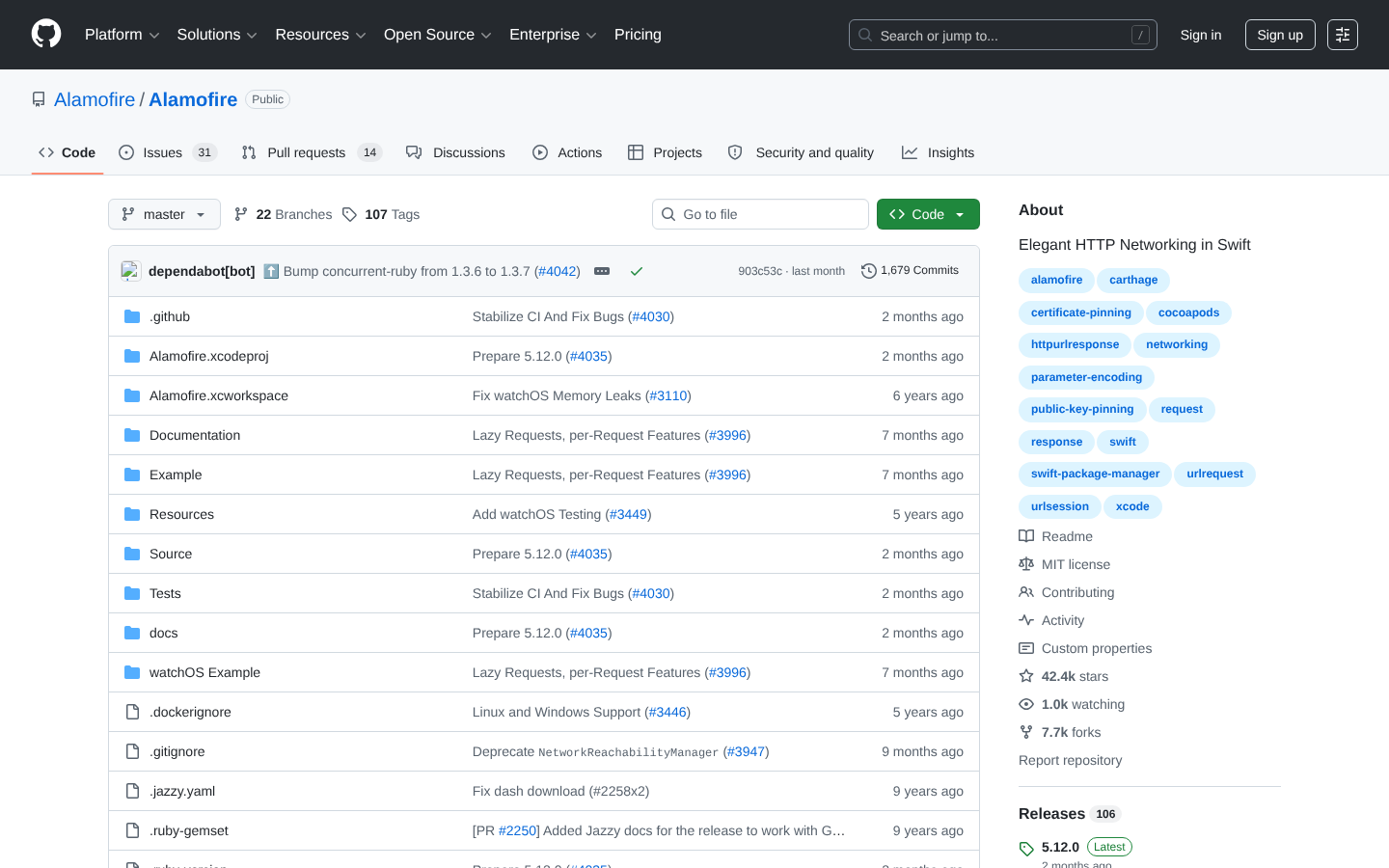The width and height of the screenshot is (1389, 868).
Task: Click the star icon beside 42.4k stars
Action: (x=1026, y=676)
